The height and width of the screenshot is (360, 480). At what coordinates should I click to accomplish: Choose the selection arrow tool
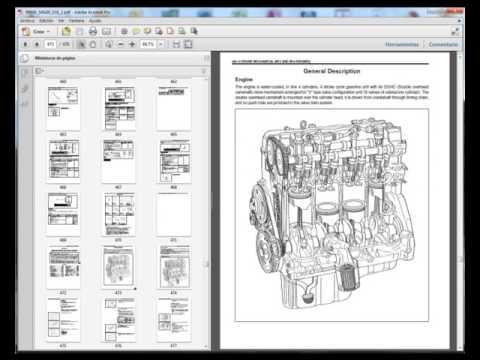pyautogui.click(x=82, y=44)
